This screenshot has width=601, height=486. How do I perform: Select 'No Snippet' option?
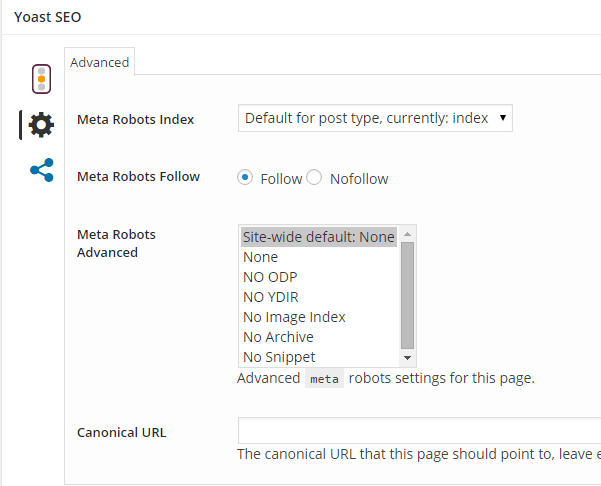(x=279, y=357)
